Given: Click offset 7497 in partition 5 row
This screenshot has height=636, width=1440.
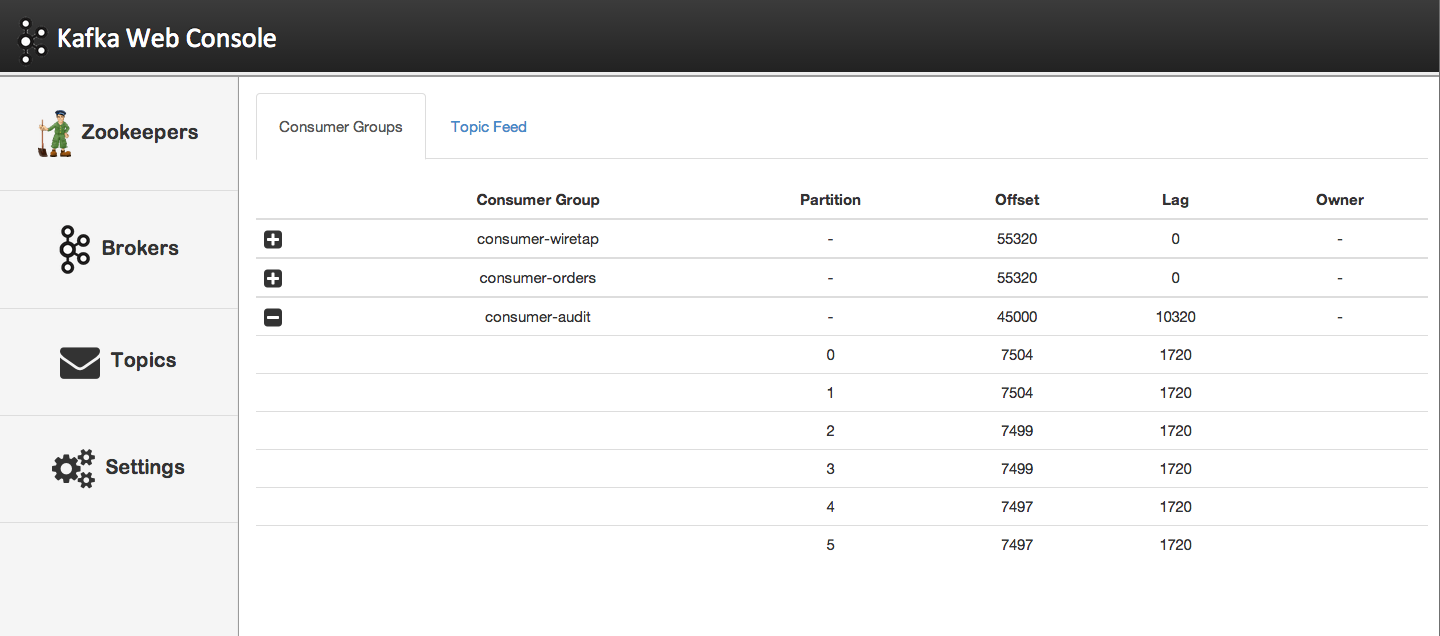Looking at the screenshot, I should click(1017, 545).
